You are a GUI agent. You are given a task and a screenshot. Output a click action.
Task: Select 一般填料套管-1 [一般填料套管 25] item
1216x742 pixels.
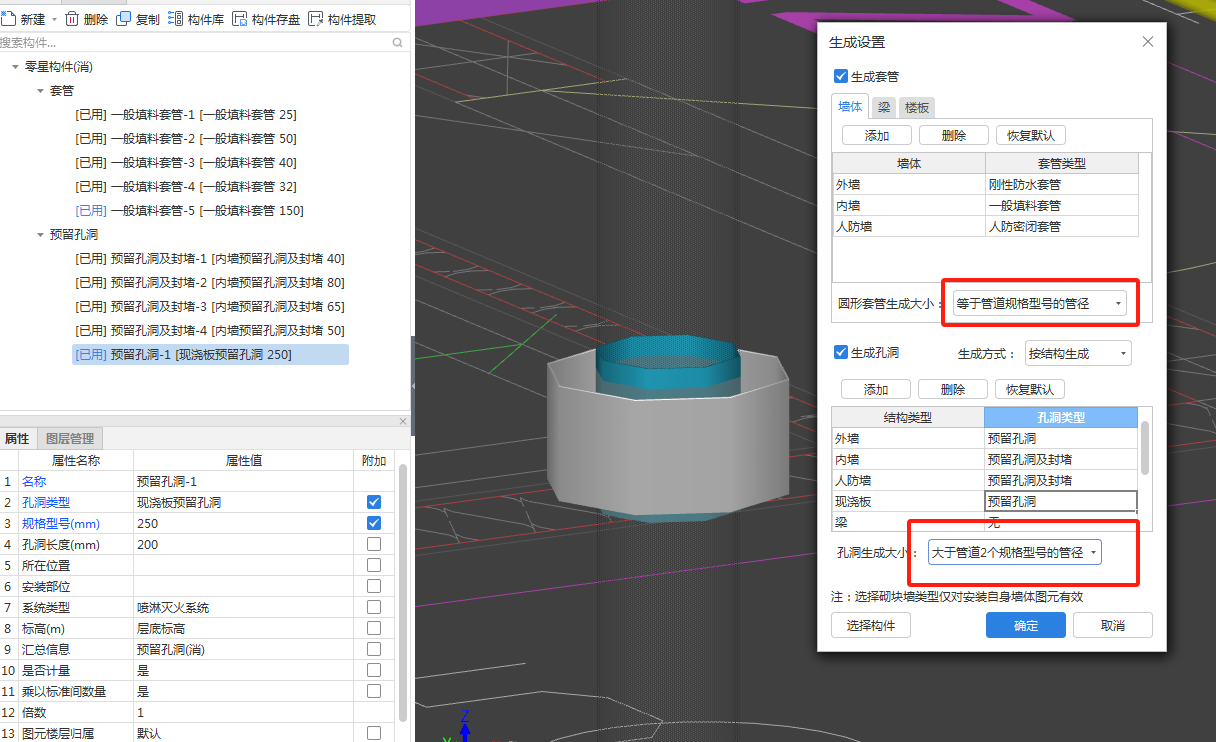pos(186,114)
